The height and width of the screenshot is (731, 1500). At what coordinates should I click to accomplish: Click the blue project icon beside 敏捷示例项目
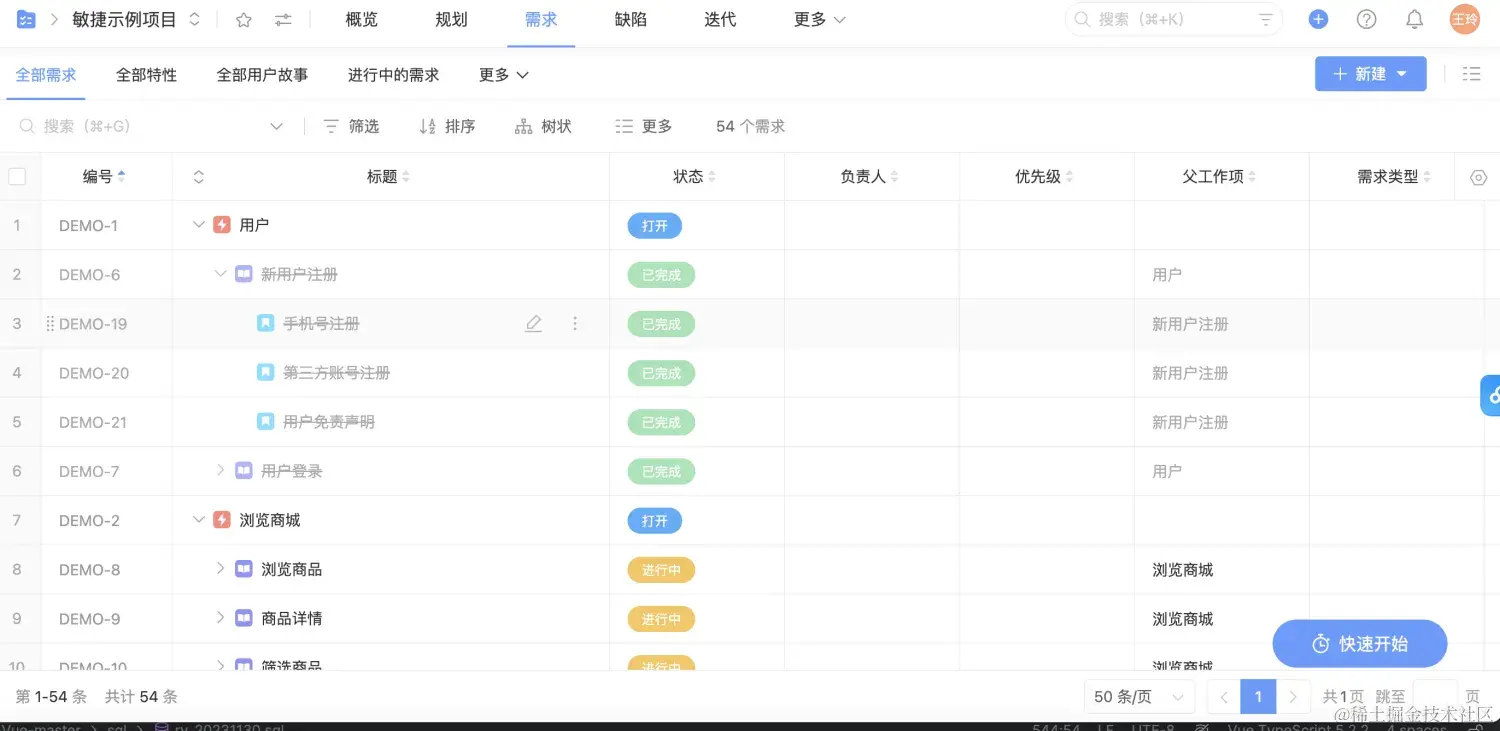coord(26,19)
